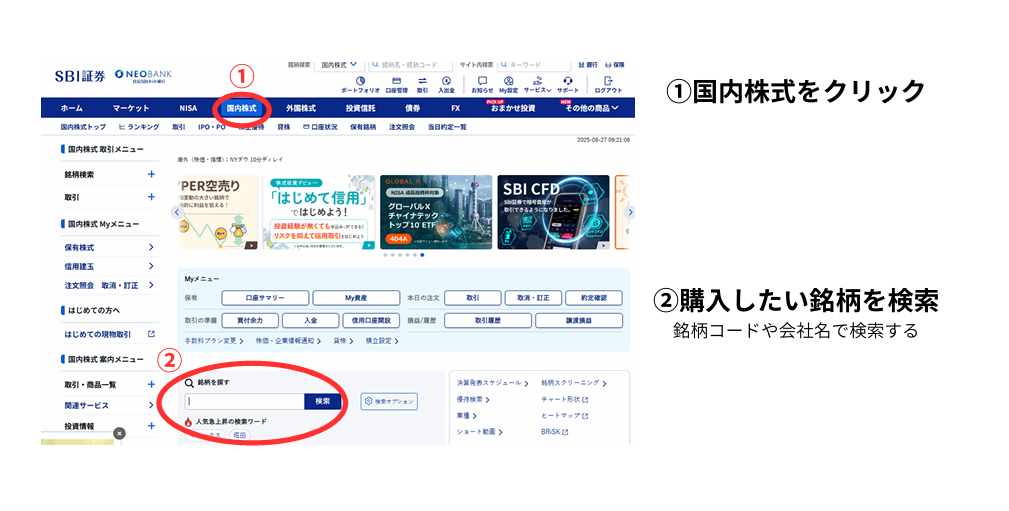The width and height of the screenshot is (1009, 511).
Task: Open the ポートフォリオ portfolio icon
Action: [360, 83]
